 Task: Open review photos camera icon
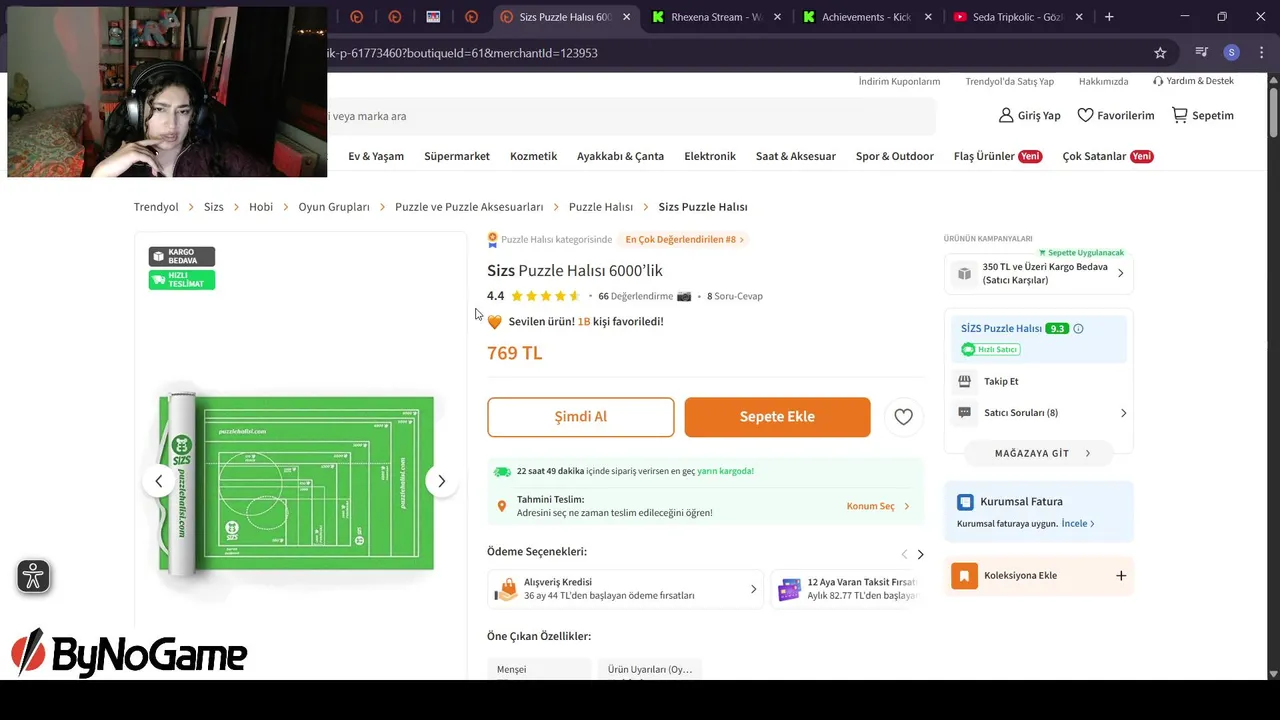tap(684, 296)
